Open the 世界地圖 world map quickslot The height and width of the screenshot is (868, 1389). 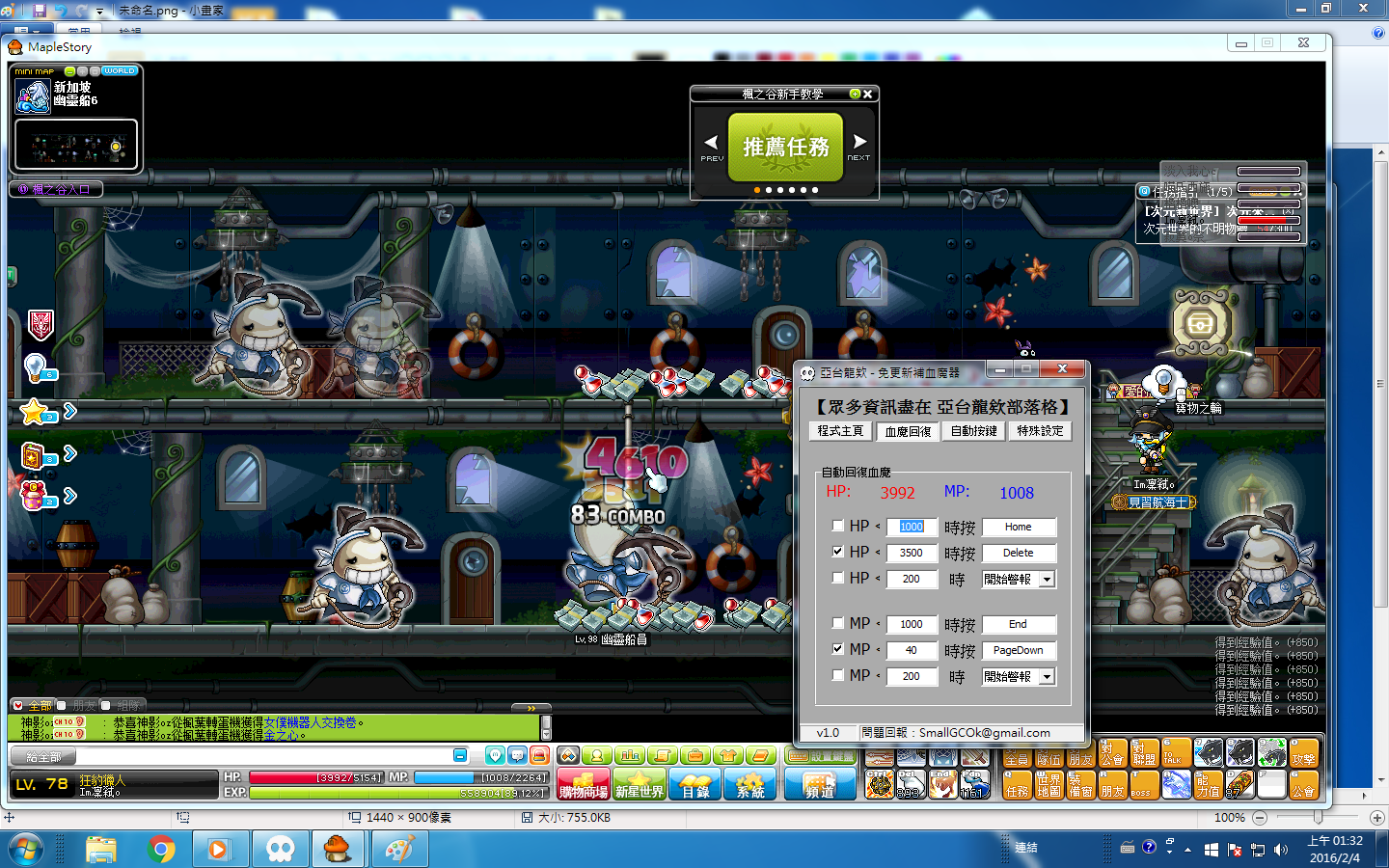(x=1049, y=784)
